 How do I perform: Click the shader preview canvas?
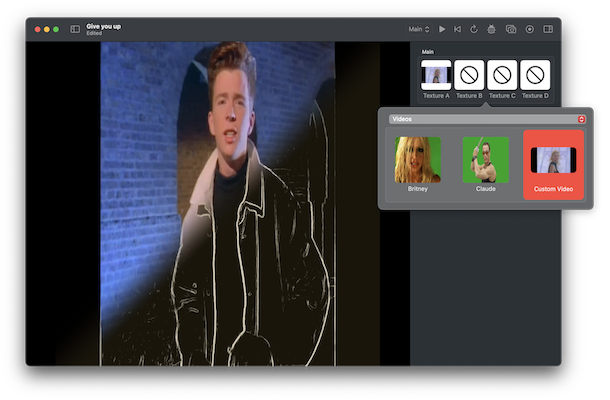pyautogui.click(x=218, y=204)
